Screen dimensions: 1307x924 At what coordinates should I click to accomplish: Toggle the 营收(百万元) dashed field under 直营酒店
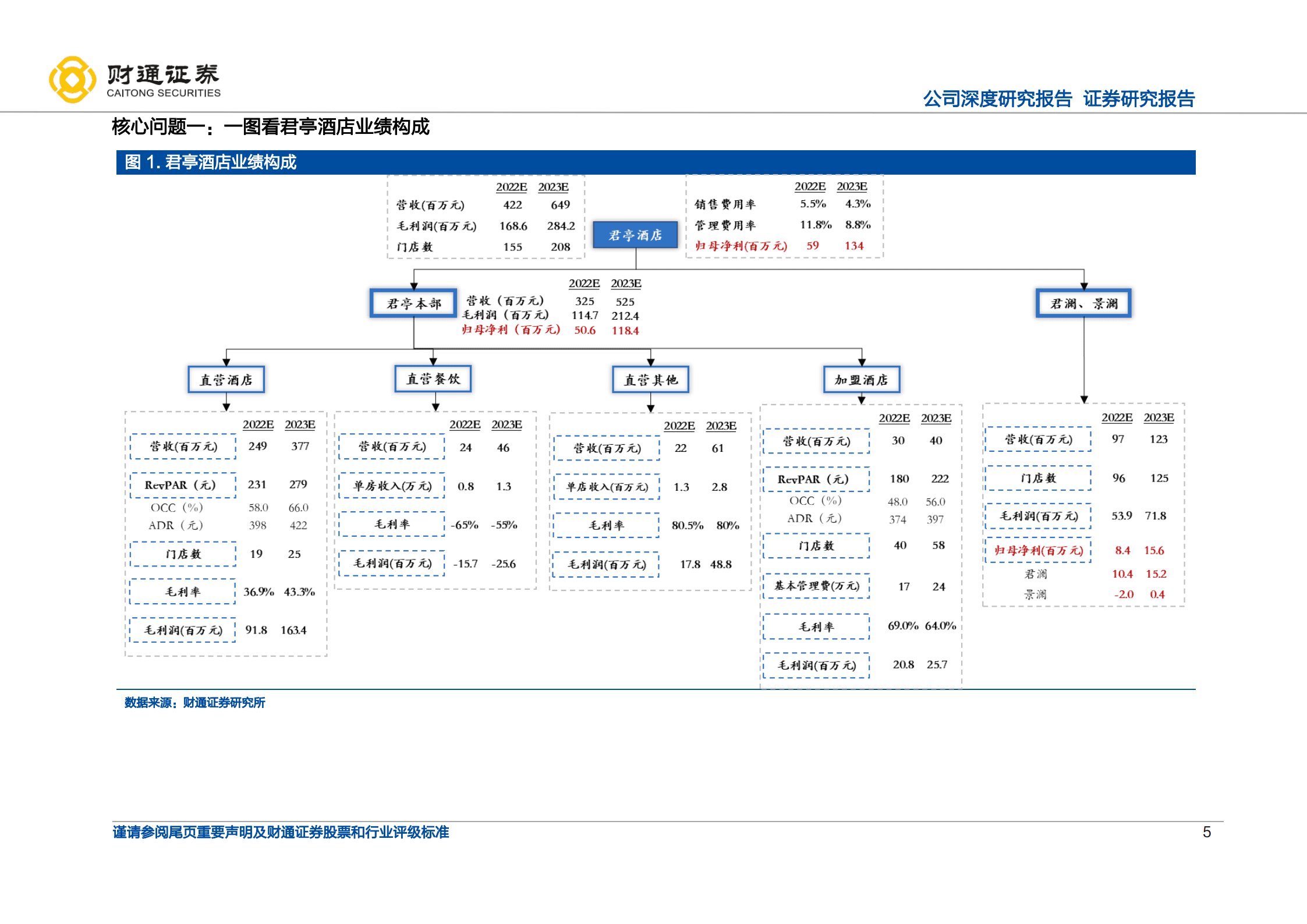182,446
